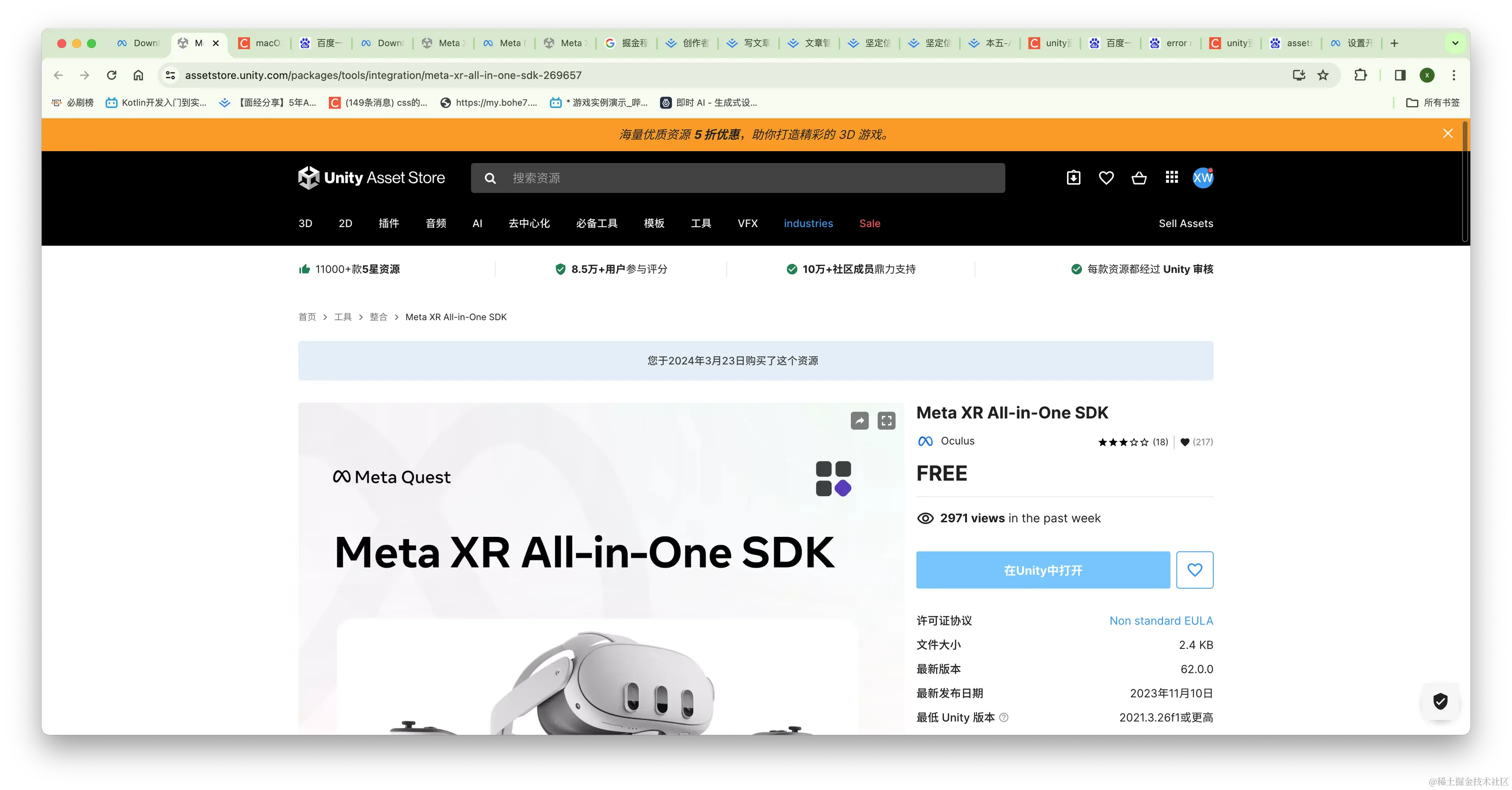Viewport: 1512px width, 790px height.
Task: Expand product image to fullscreen
Action: point(886,421)
